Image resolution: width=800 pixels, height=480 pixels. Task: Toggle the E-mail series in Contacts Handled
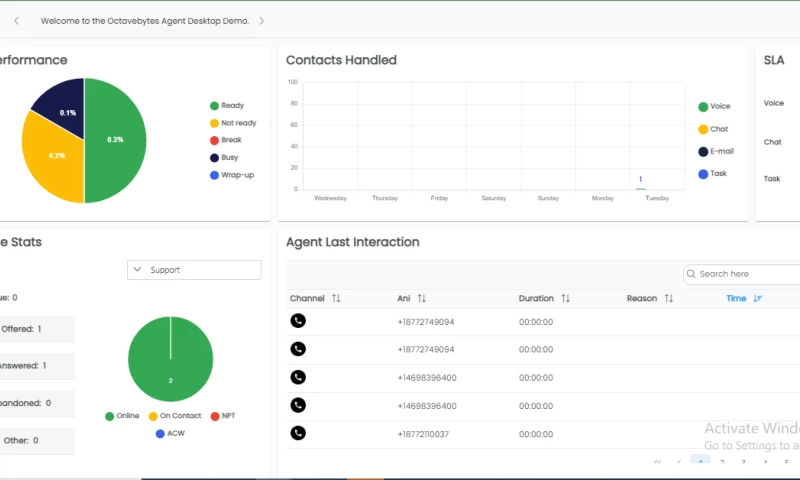coord(716,151)
